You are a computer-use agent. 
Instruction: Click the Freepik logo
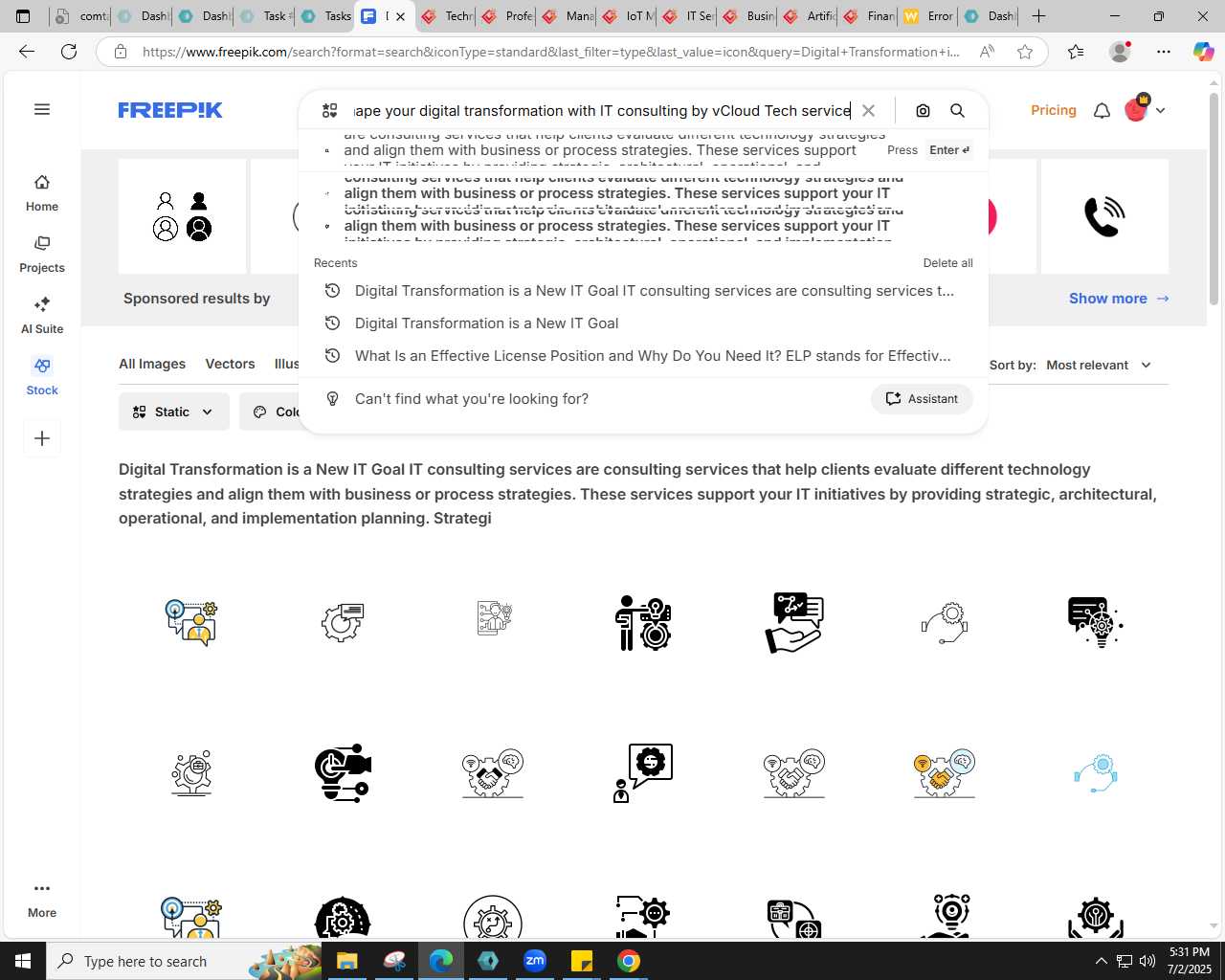coord(170,110)
